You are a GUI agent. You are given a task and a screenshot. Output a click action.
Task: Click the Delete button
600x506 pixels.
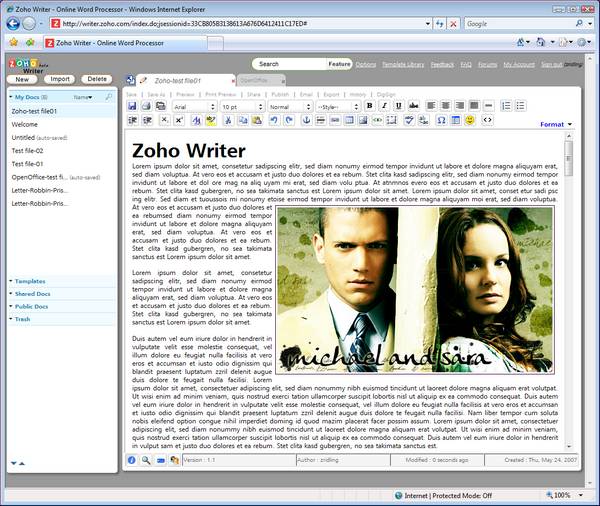coord(97,79)
